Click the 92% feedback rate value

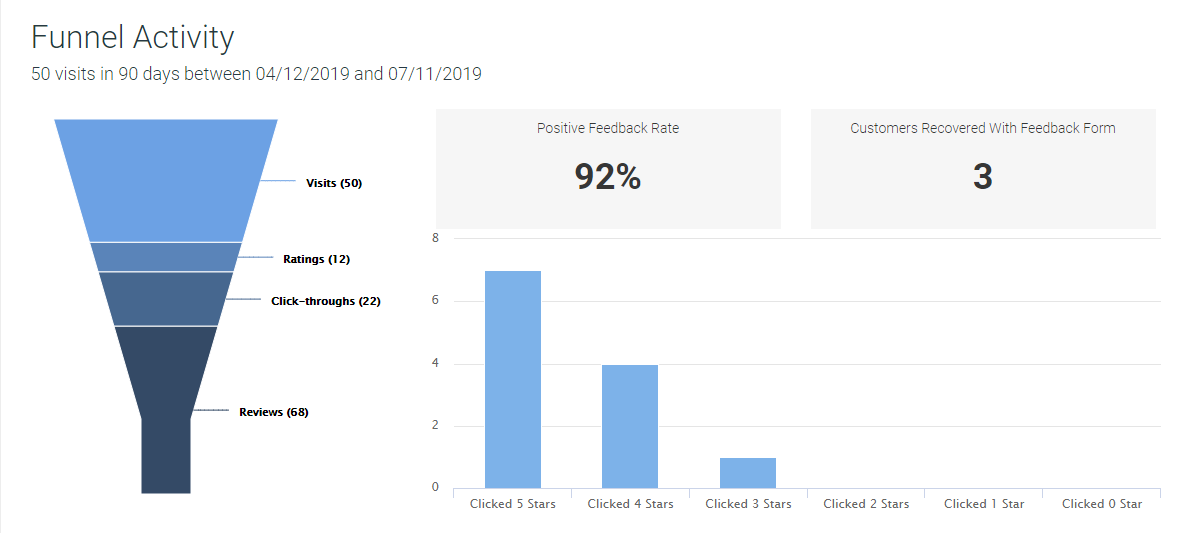click(x=608, y=177)
